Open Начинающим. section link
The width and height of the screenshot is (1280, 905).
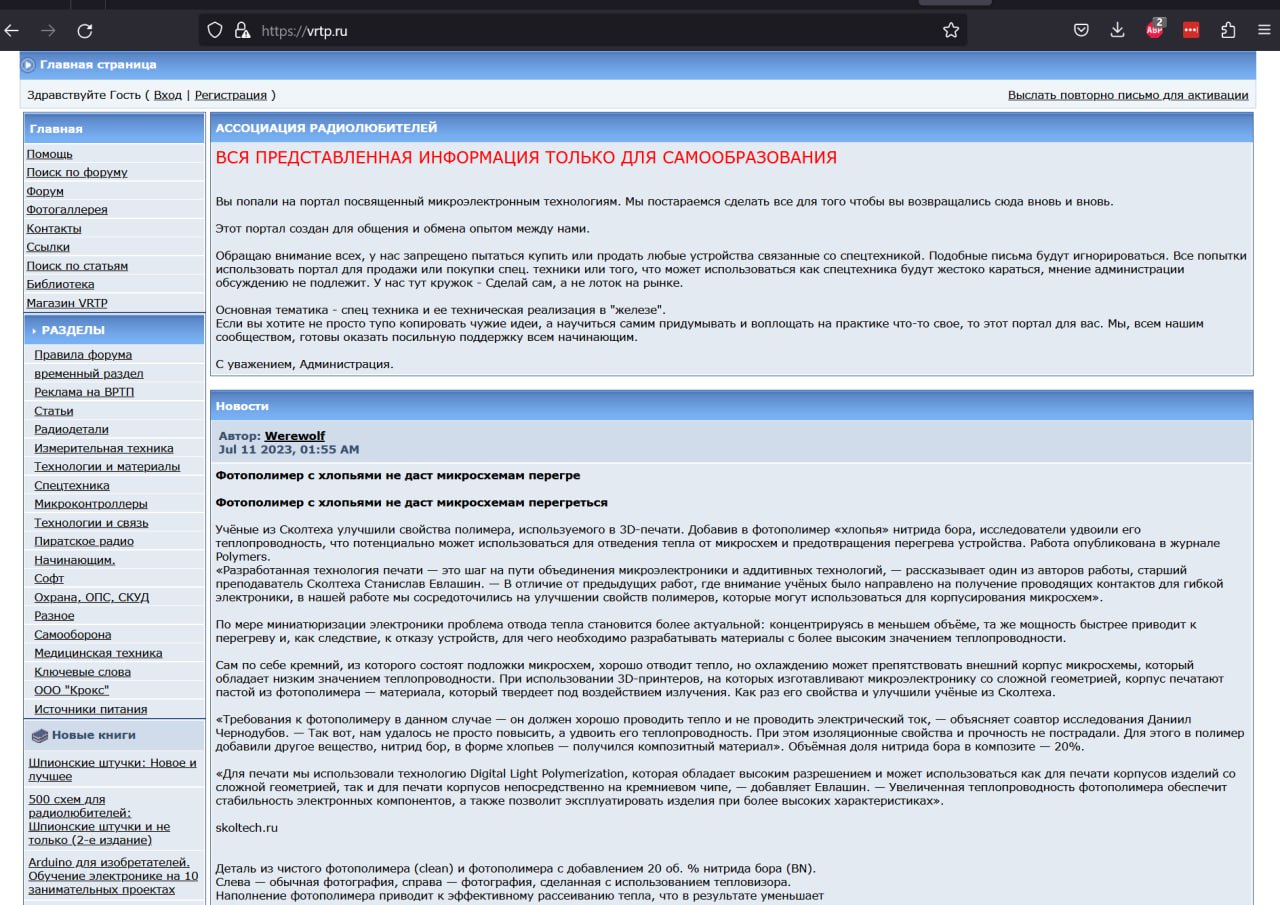point(75,560)
